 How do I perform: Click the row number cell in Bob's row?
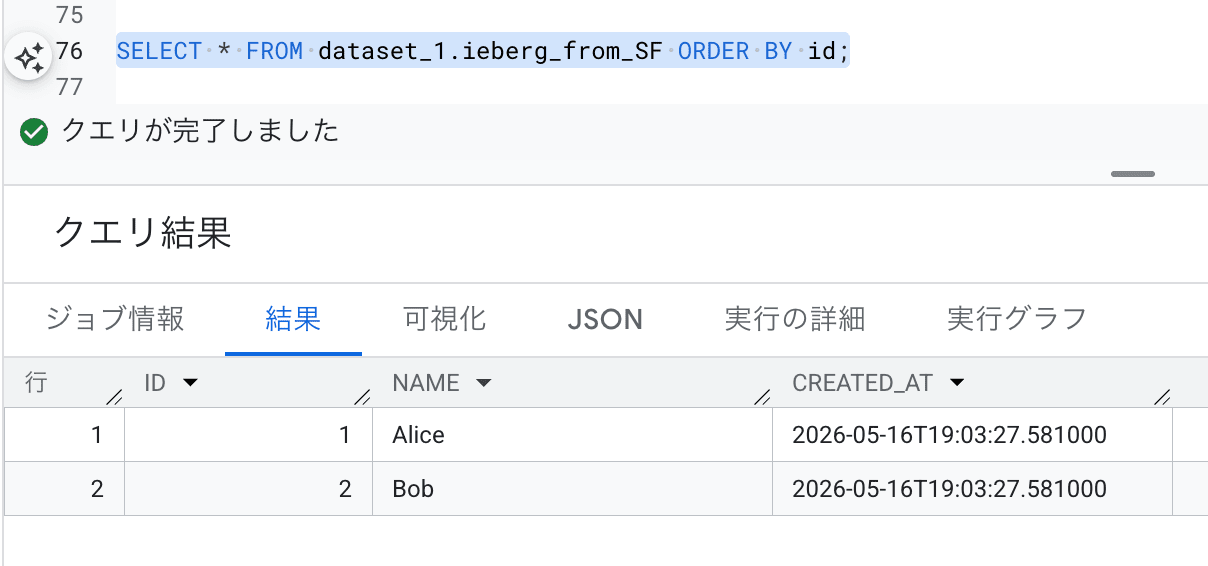(65, 489)
